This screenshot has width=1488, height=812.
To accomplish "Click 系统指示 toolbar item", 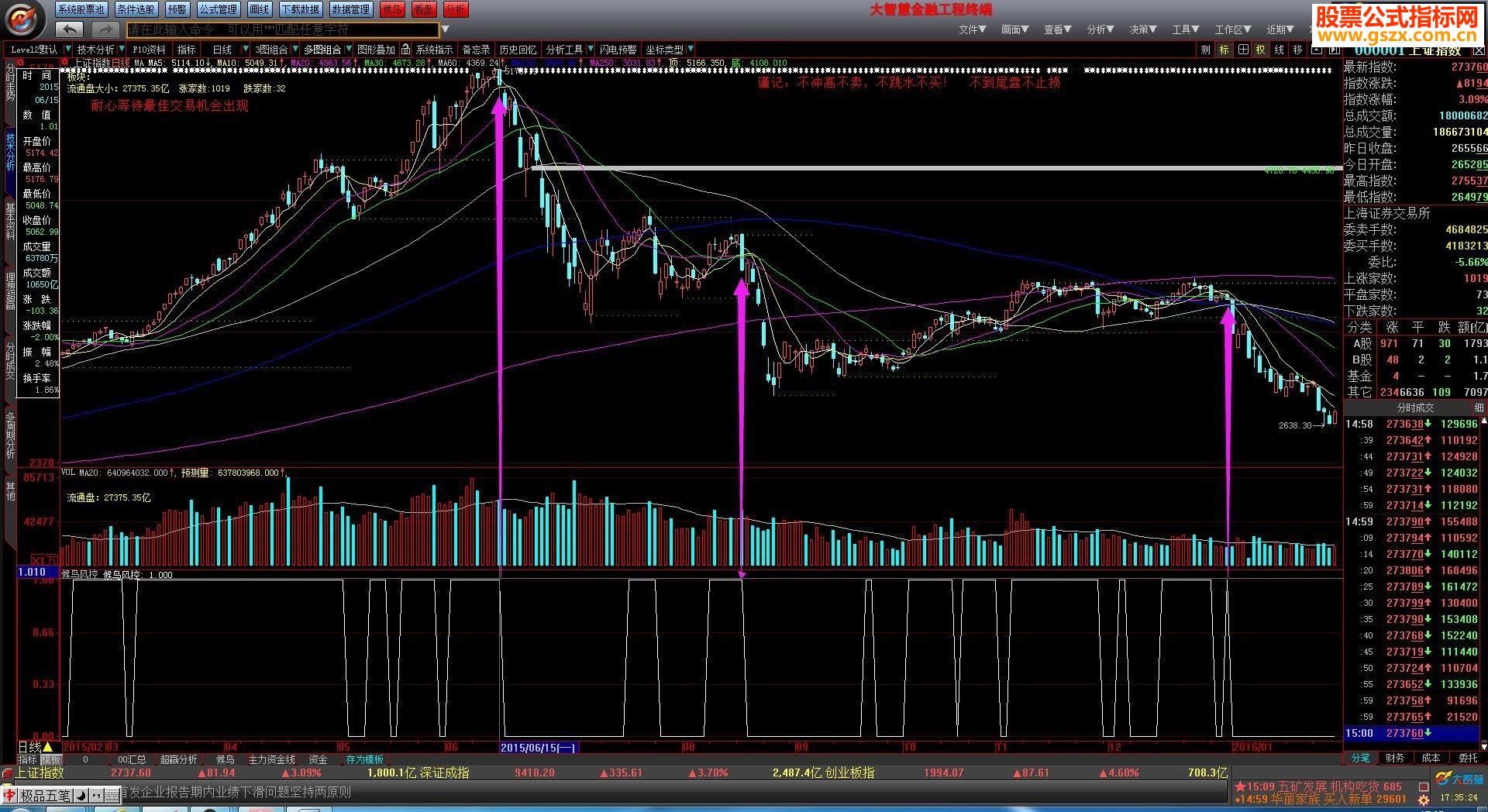I will [x=434, y=49].
